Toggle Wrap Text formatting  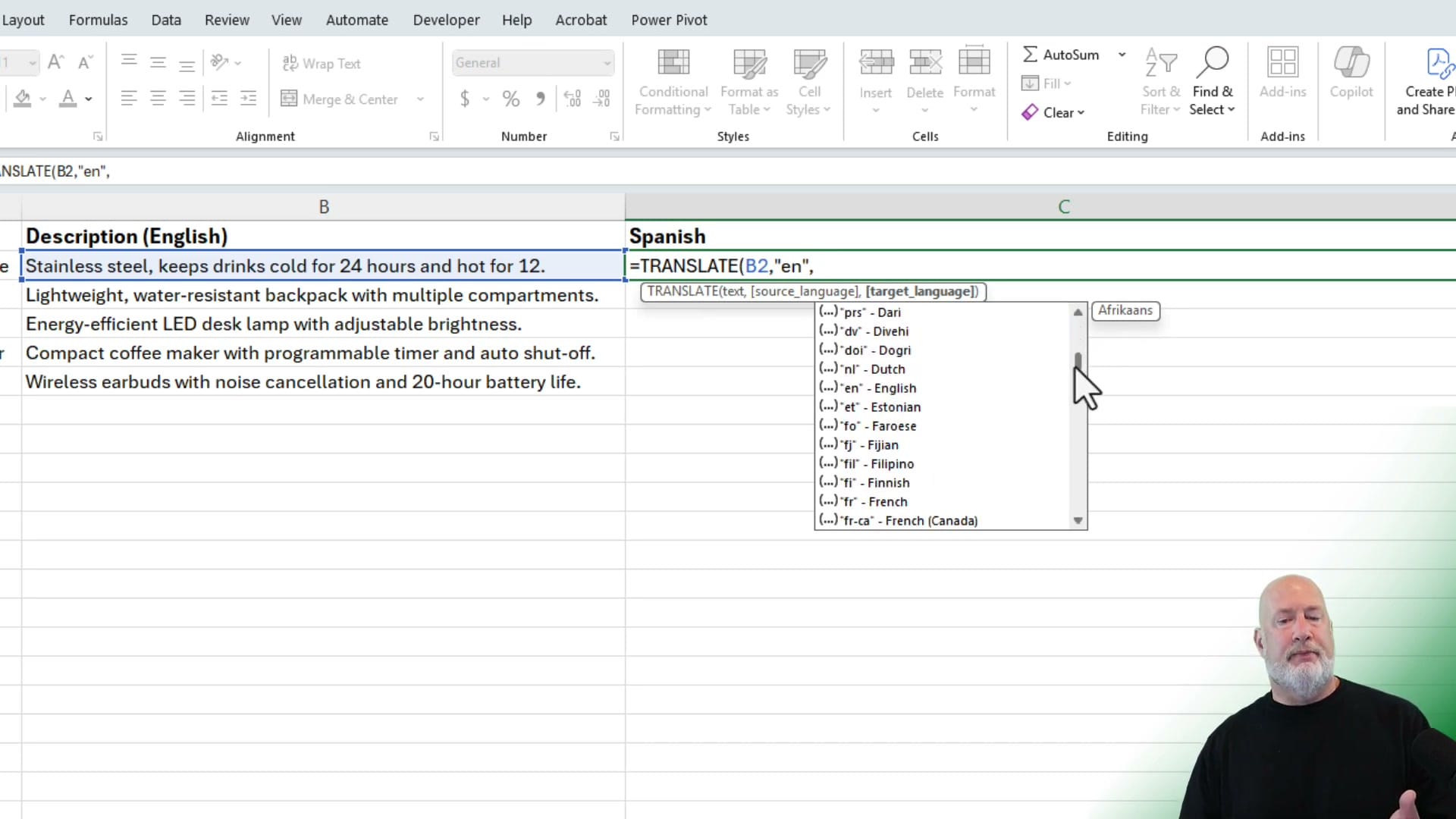coord(322,64)
